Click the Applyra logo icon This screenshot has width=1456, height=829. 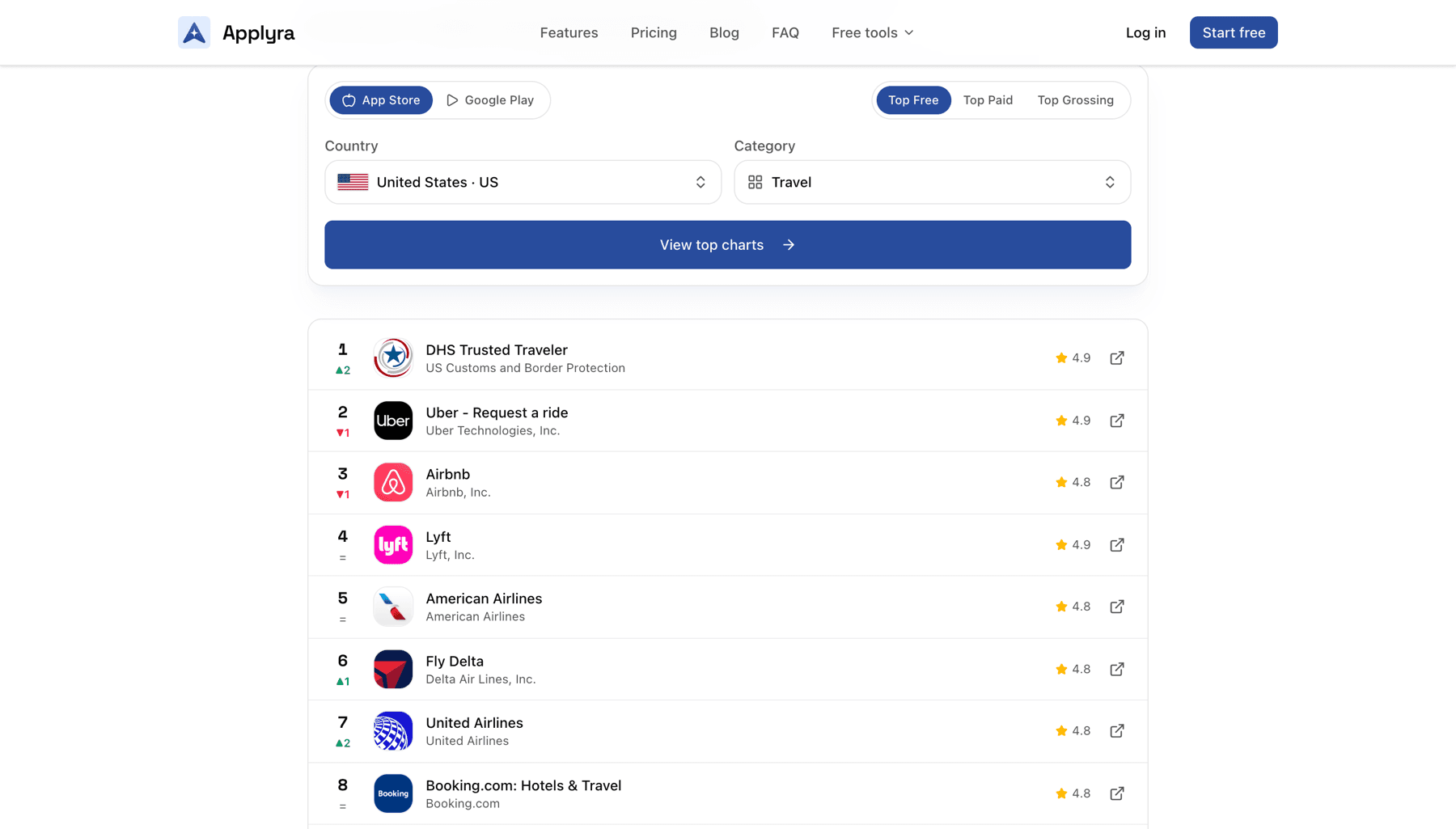[194, 32]
